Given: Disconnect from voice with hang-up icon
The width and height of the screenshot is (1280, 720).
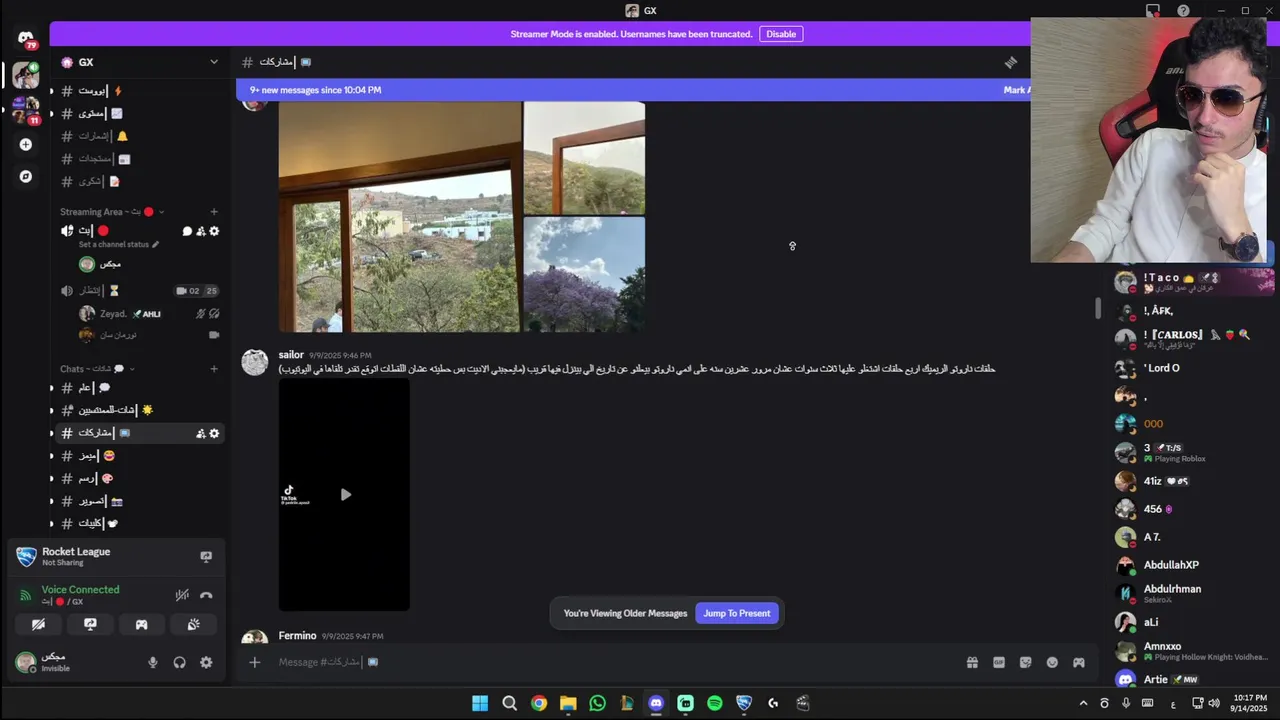Looking at the screenshot, I should pos(206,595).
